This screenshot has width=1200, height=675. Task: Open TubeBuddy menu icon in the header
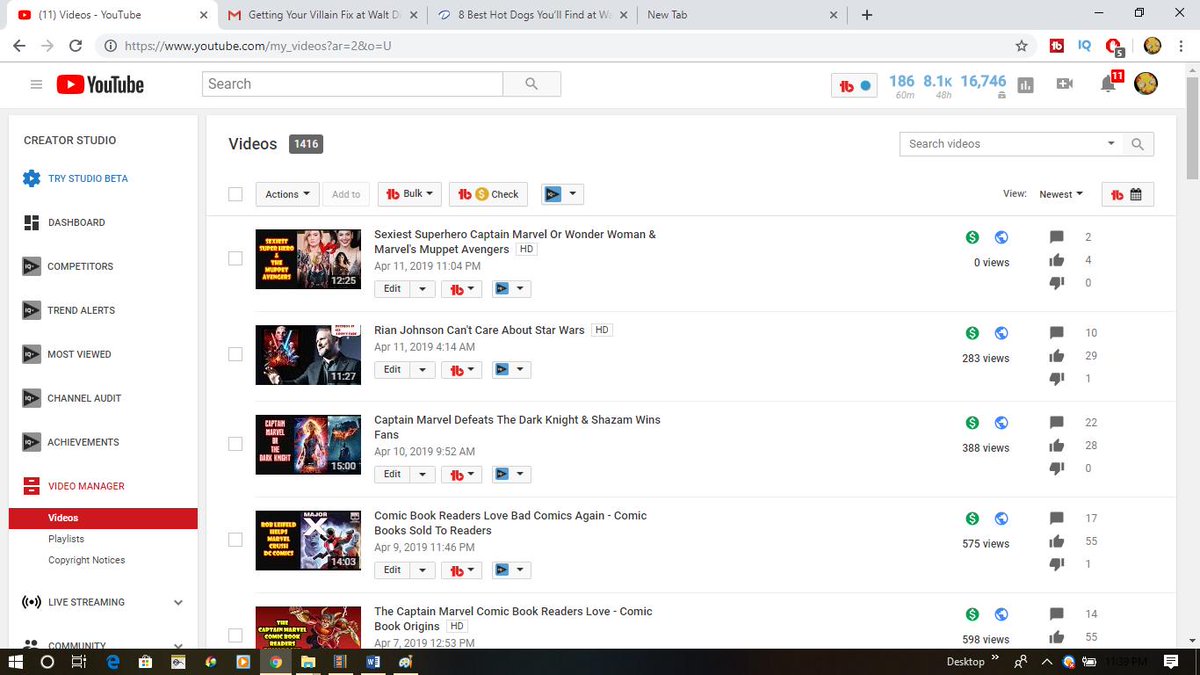tap(854, 85)
